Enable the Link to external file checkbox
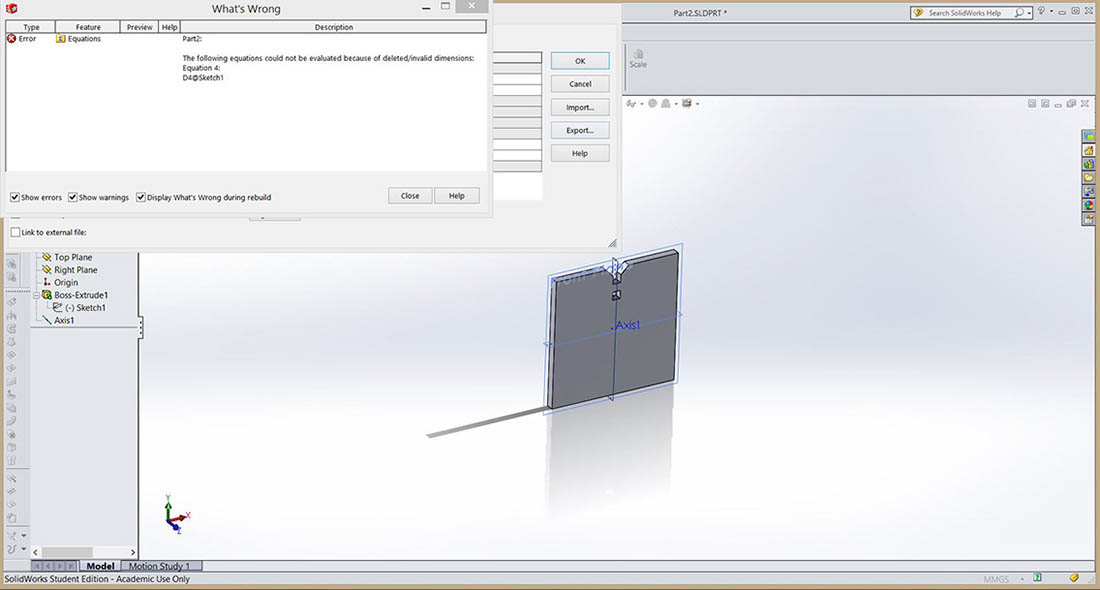 tap(15, 232)
